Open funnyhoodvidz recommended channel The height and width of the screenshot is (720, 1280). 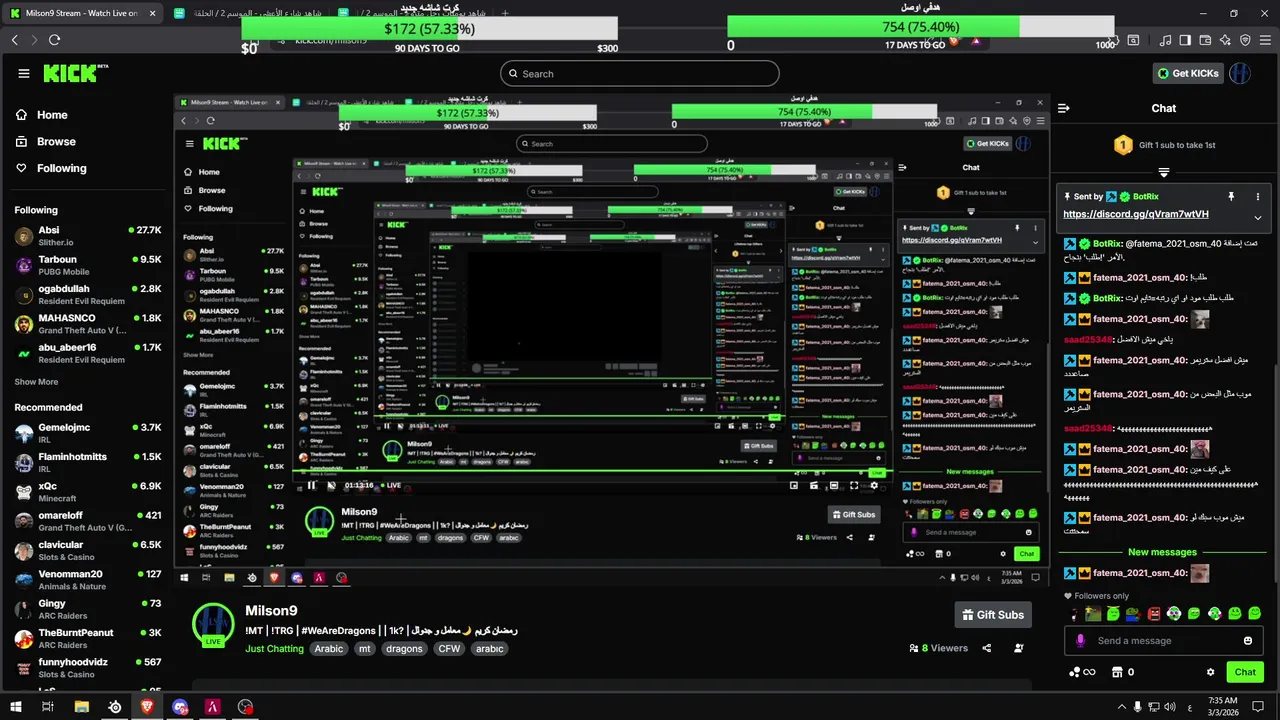tap(88, 667)
